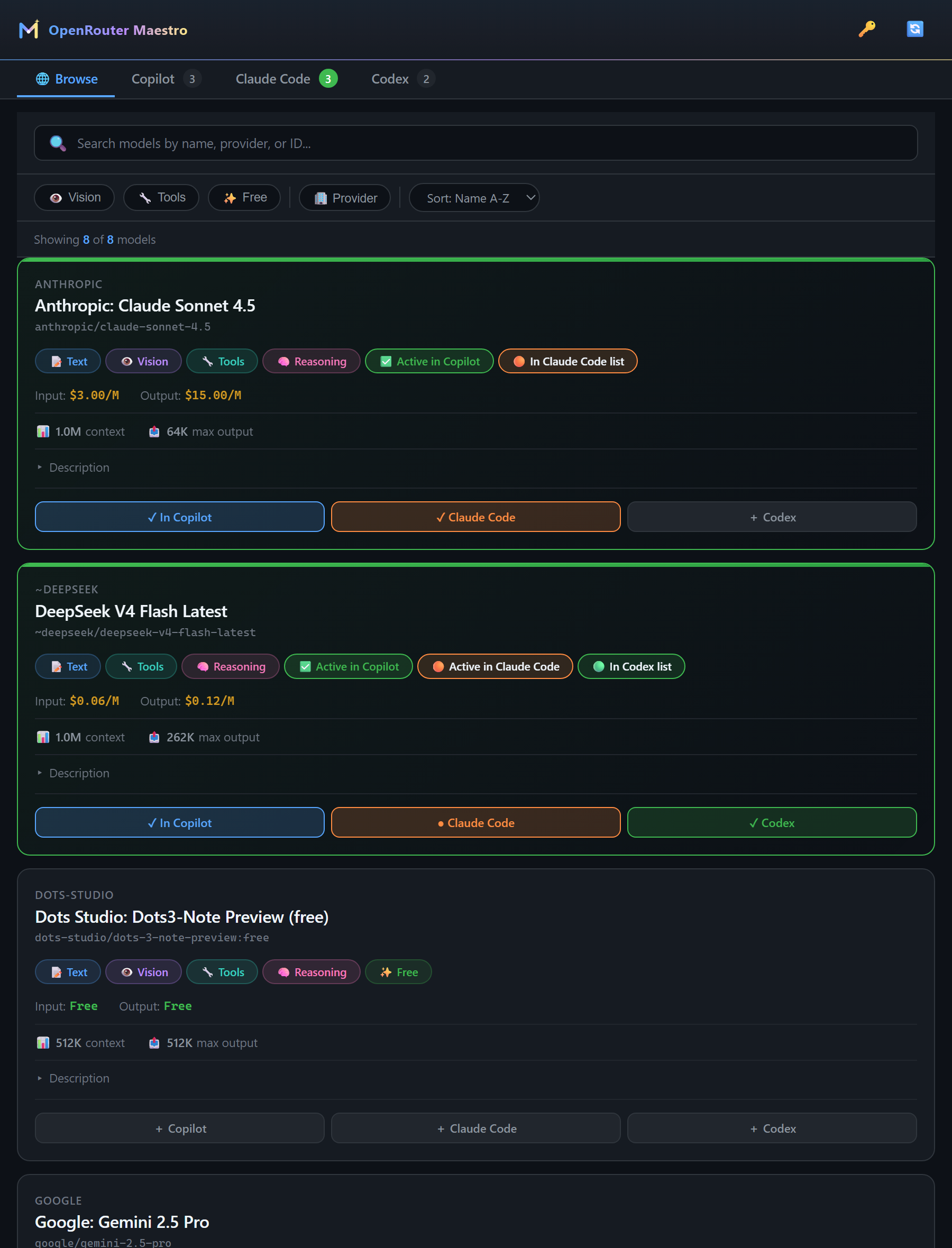Switch to the Claude Code tab
Viewport: 952px width, 1248px height.
tap(286, 79)
